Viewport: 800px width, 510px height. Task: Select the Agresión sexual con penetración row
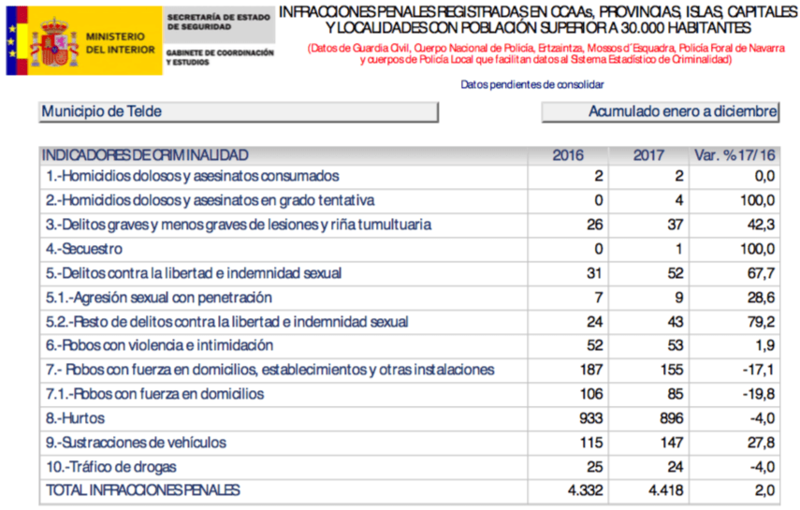click(159, 297)
